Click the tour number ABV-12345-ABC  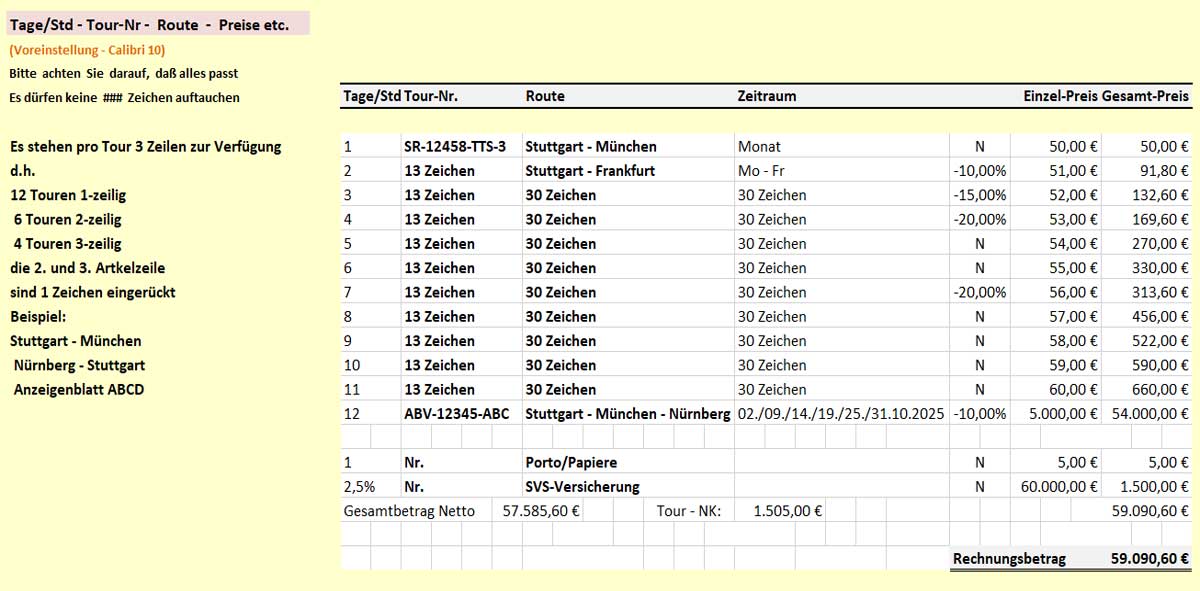coord(455,414)
